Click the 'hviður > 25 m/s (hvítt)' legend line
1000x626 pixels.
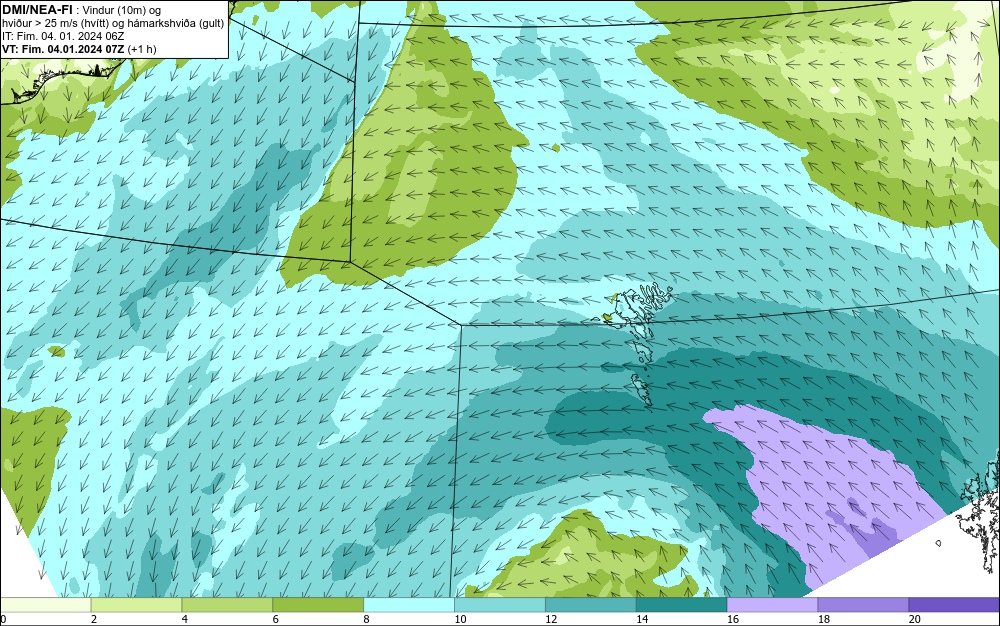[x=113, y=24]
